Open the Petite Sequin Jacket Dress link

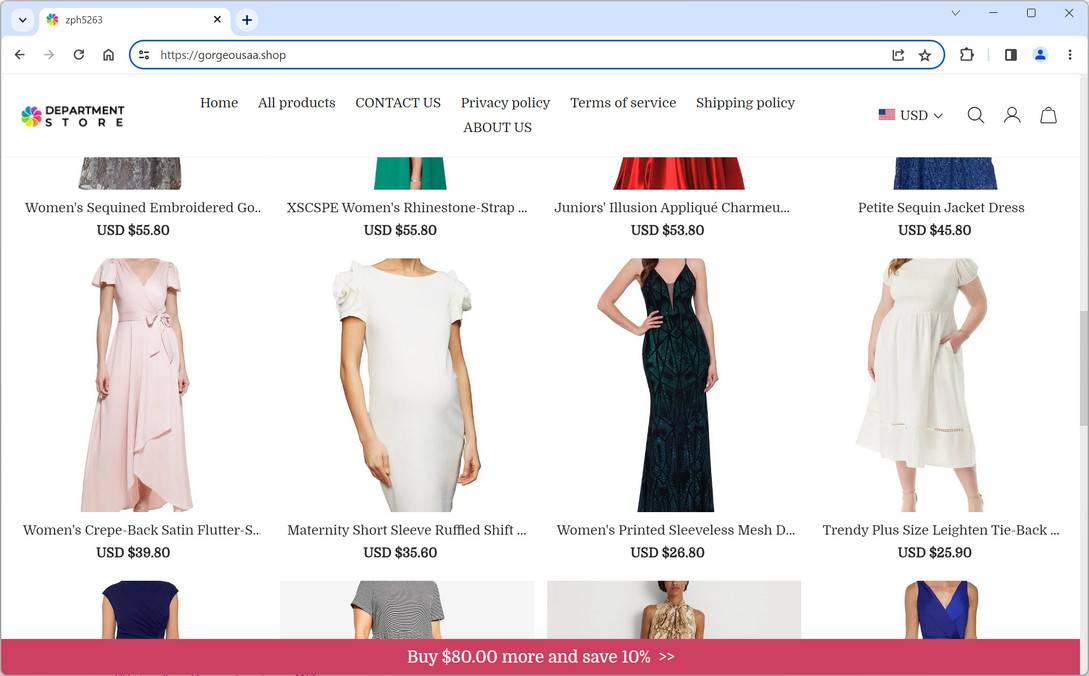point(940,207)
